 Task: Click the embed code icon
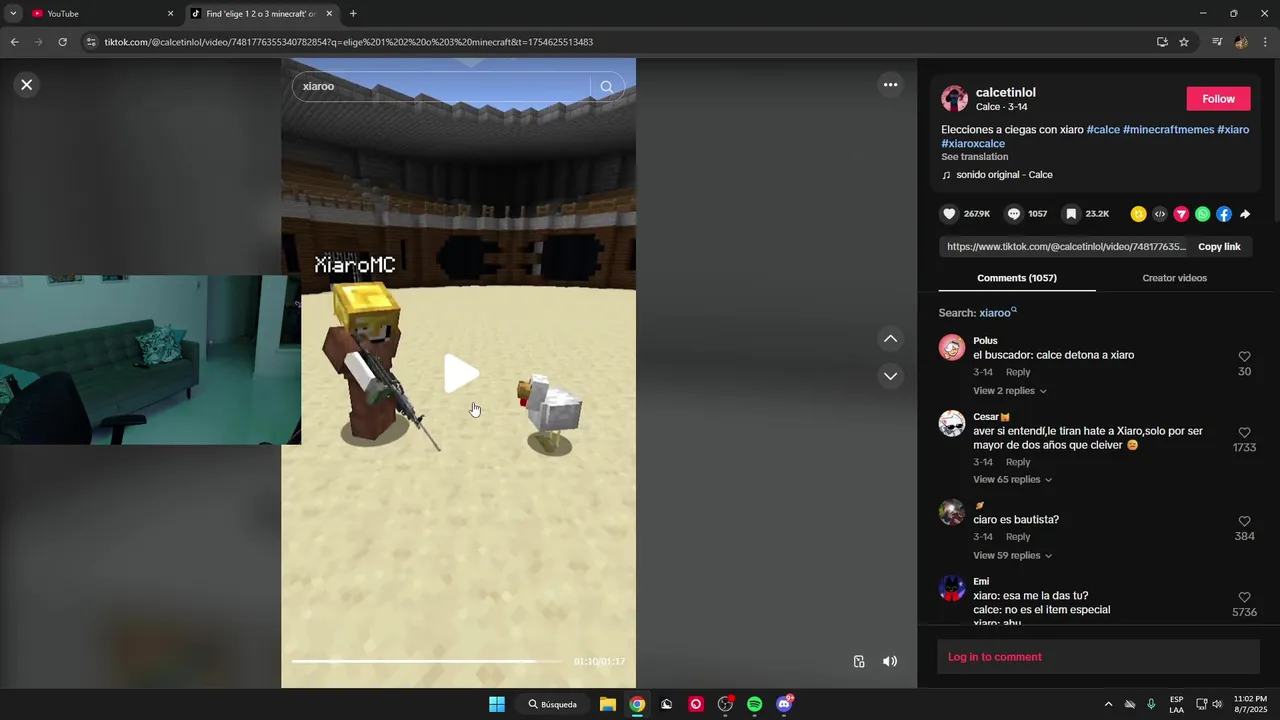(1160, 214)
